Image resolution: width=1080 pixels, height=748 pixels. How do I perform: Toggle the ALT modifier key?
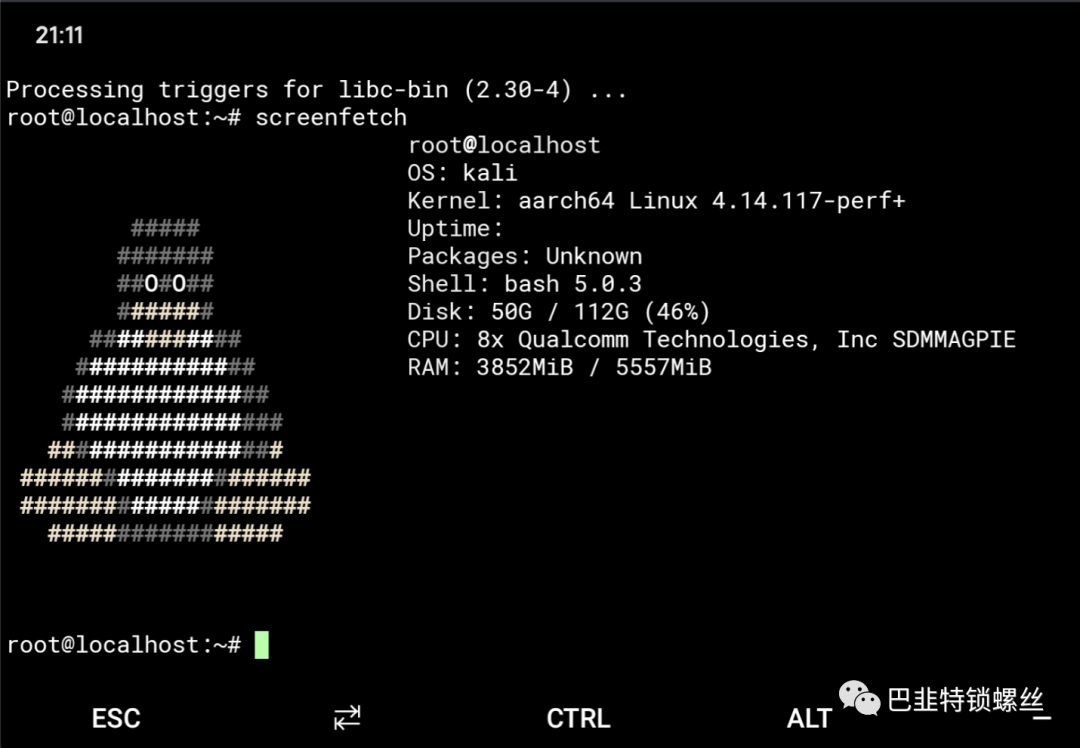(x=809, y=718)
